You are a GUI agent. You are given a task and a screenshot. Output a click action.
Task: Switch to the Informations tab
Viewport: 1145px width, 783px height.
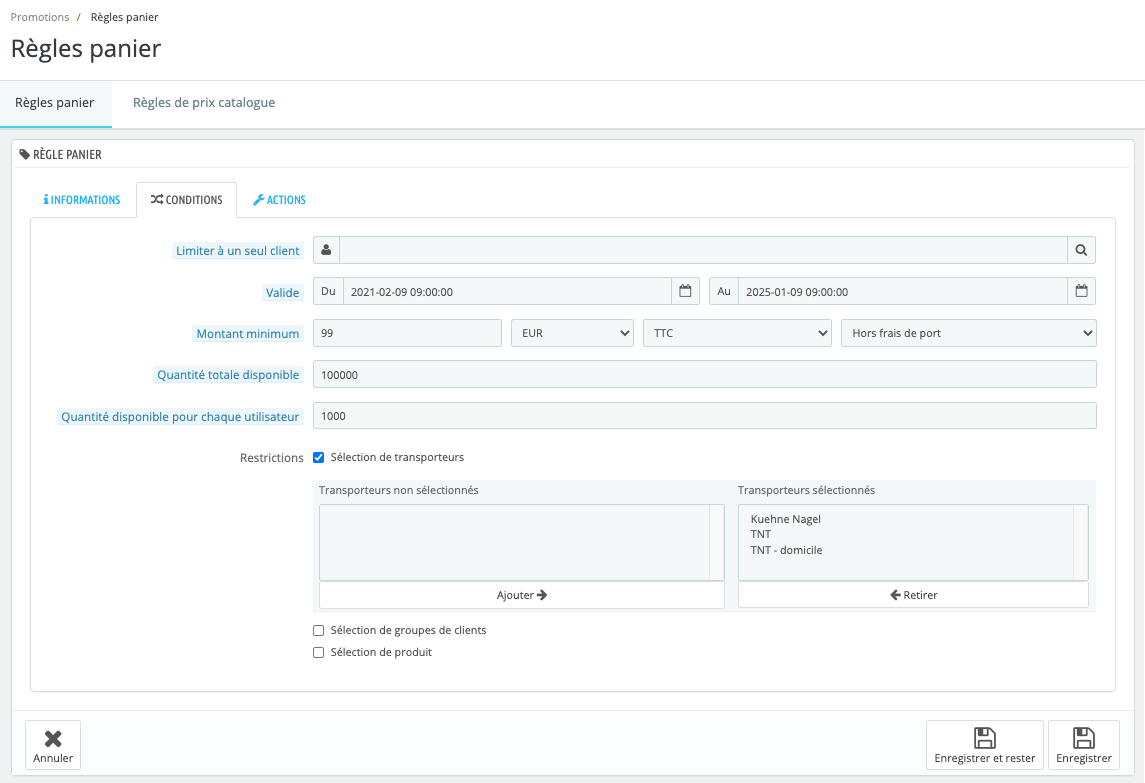point(82,199)
